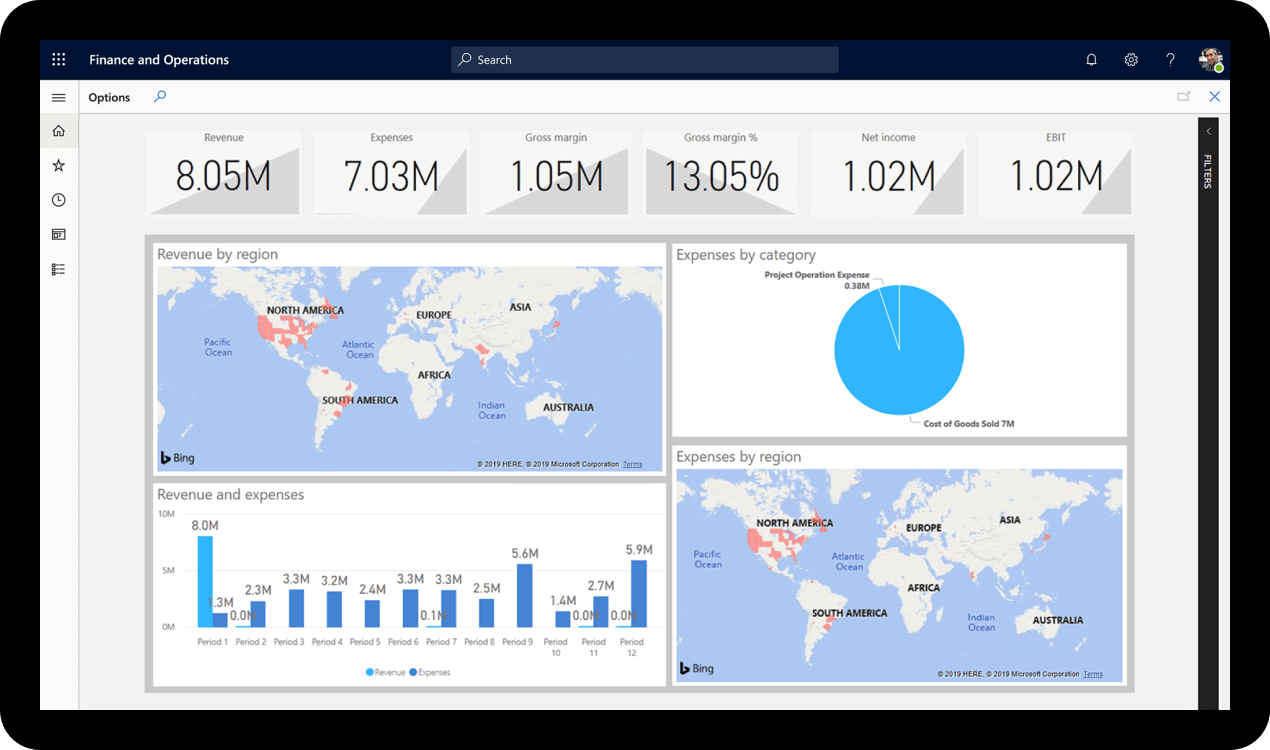Click the Help question mark icon

[x=1170, y=59]
